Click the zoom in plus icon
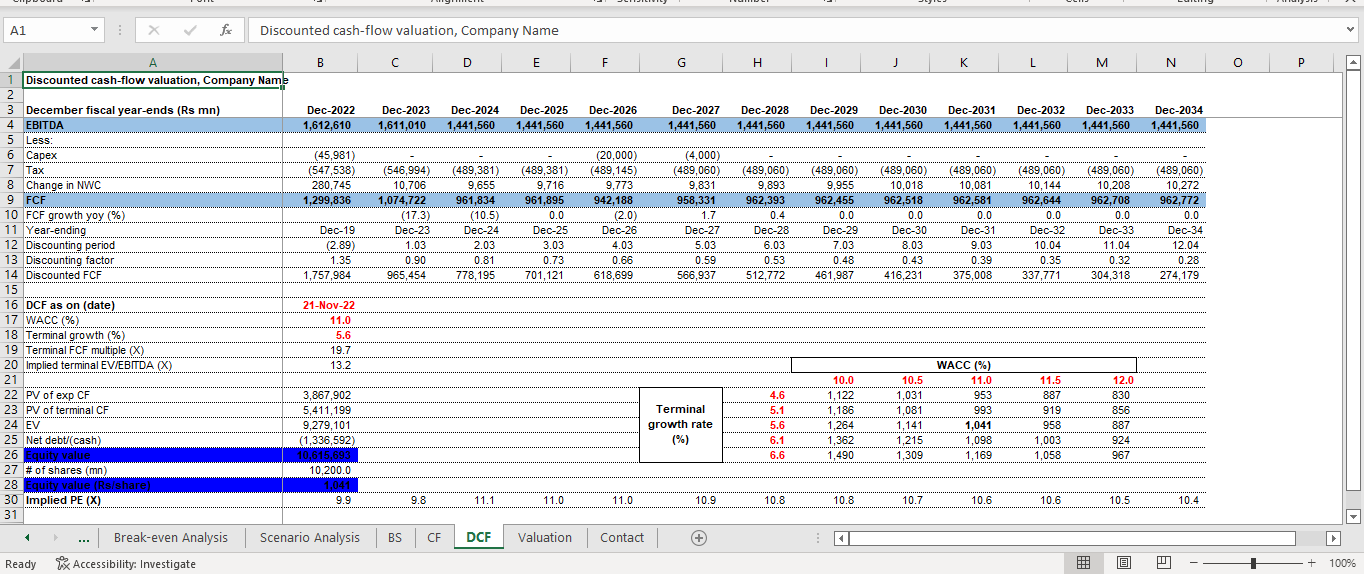 coord(1313,563)
